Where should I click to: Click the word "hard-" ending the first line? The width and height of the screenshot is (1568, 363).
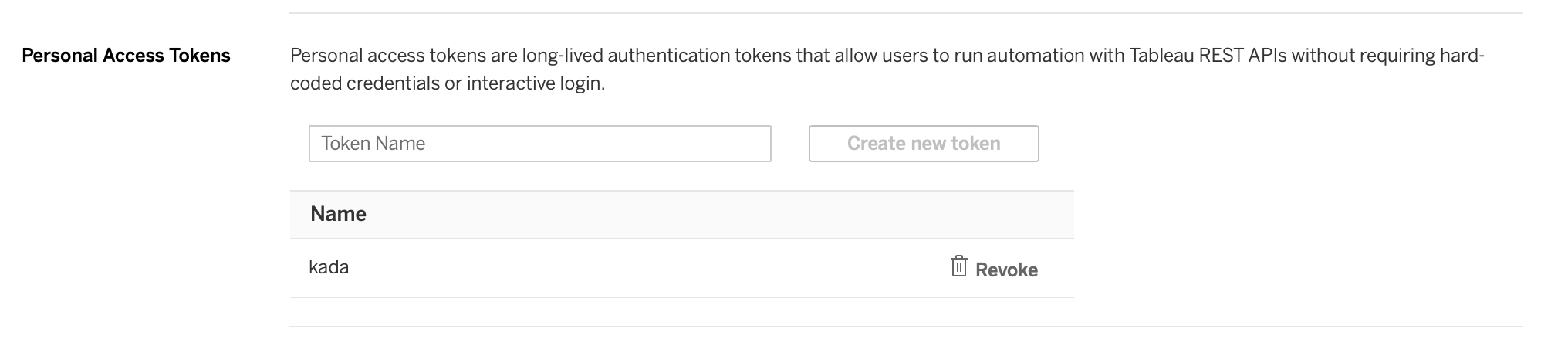pos(1462,56)
